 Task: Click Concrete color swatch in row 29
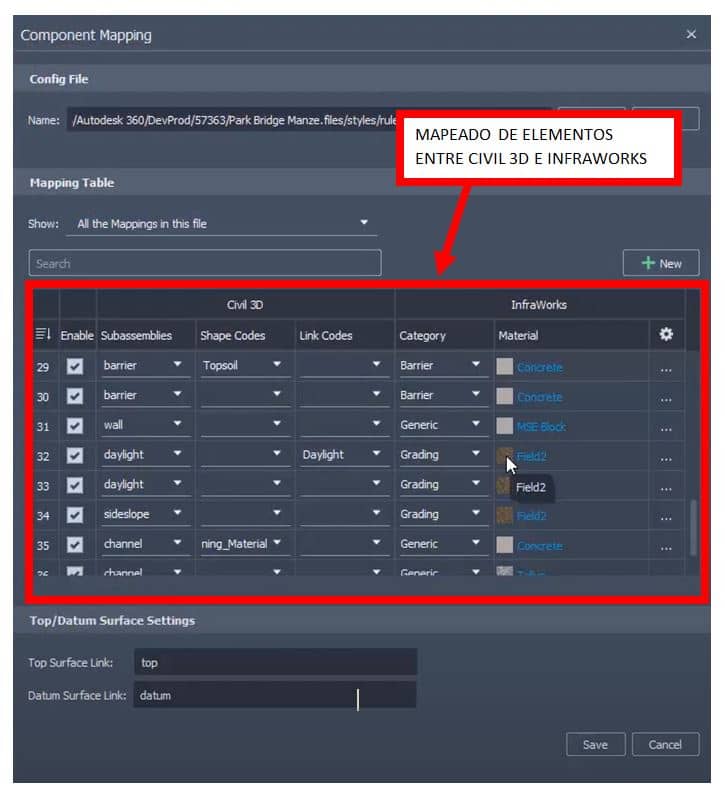point(504,366)
